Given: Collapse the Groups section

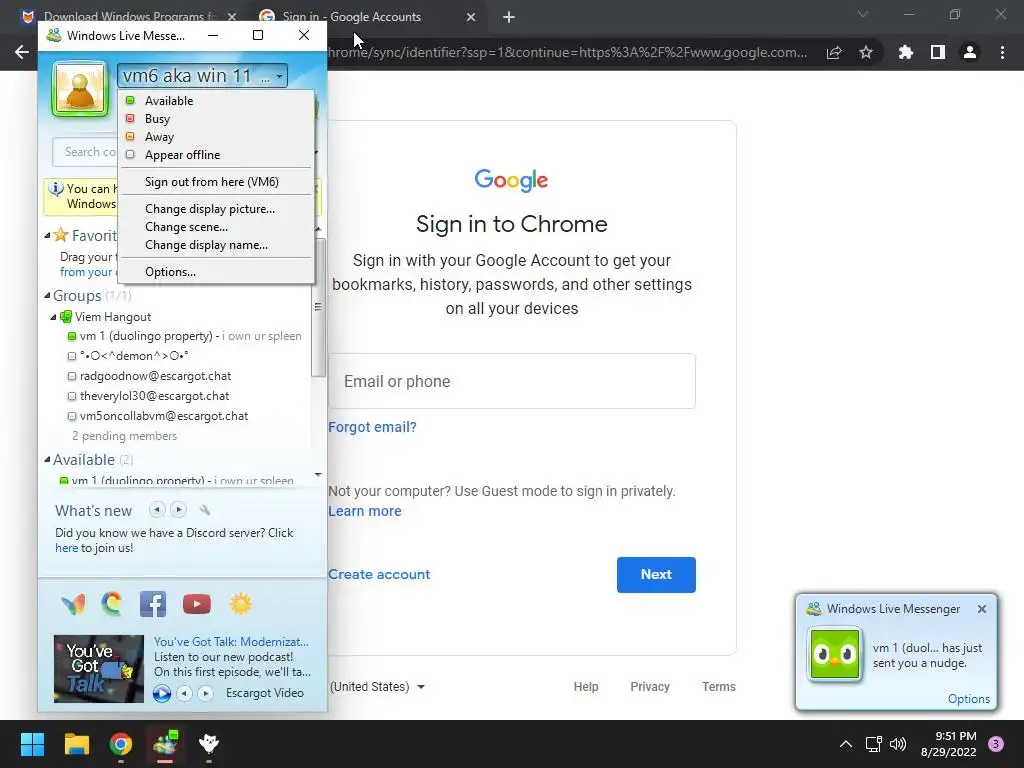Looking at the screenshot, I should (47, 296).
